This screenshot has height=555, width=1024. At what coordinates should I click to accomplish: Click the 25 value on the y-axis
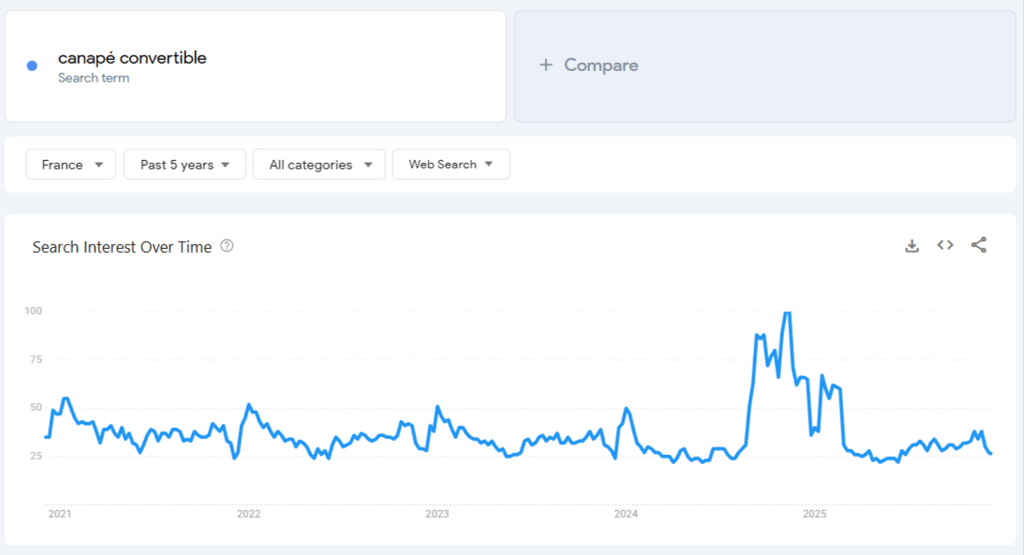36,456
